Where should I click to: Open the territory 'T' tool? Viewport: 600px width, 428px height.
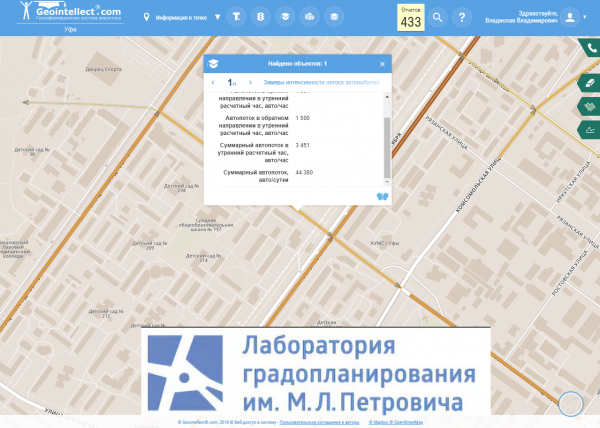click(236, 17)
